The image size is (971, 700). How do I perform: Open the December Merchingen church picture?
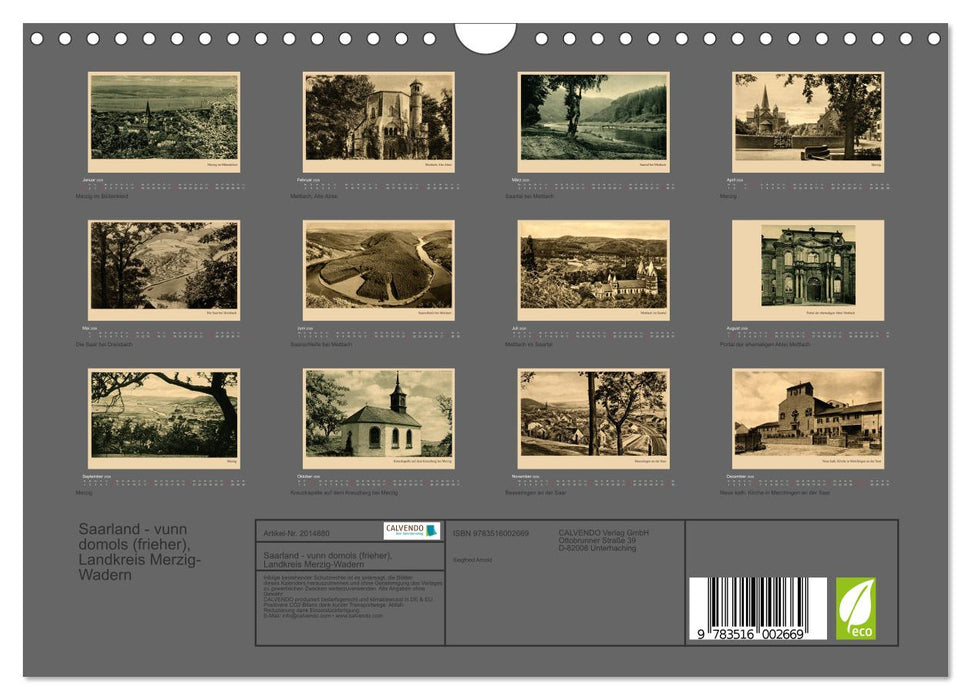point(808,418)
